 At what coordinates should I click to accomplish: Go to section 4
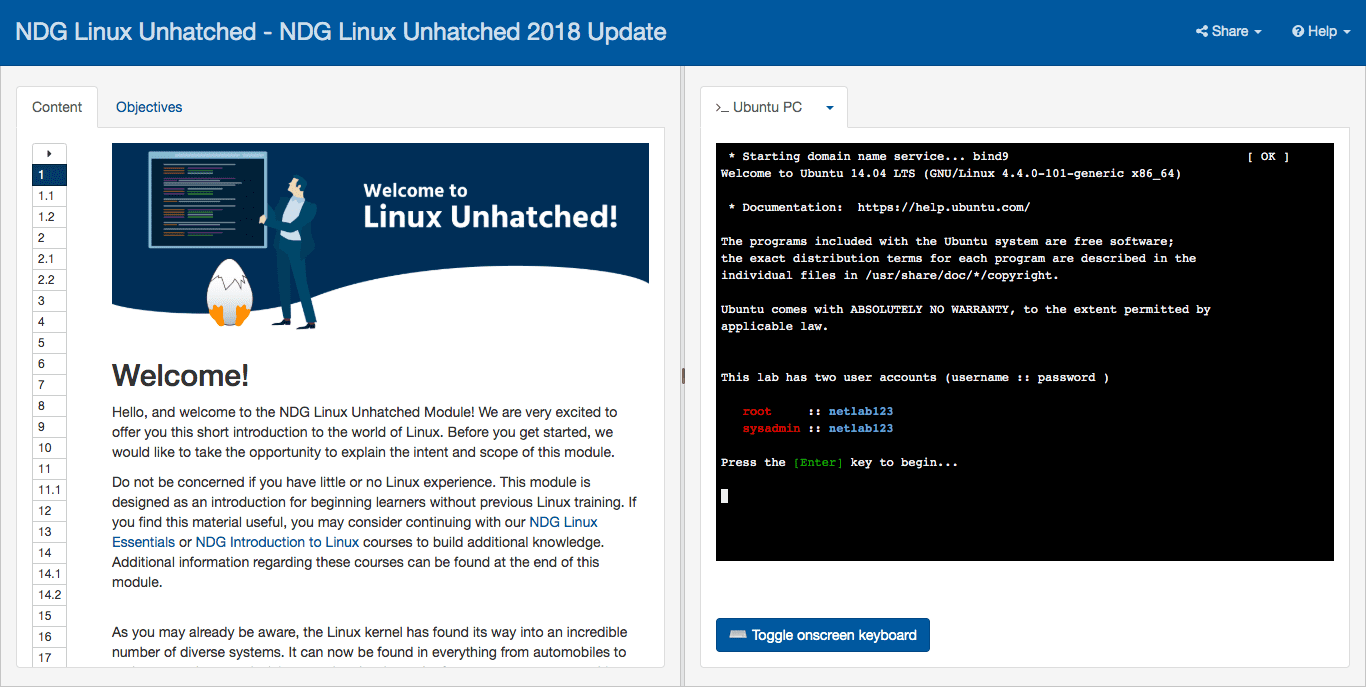click(49, 322)
